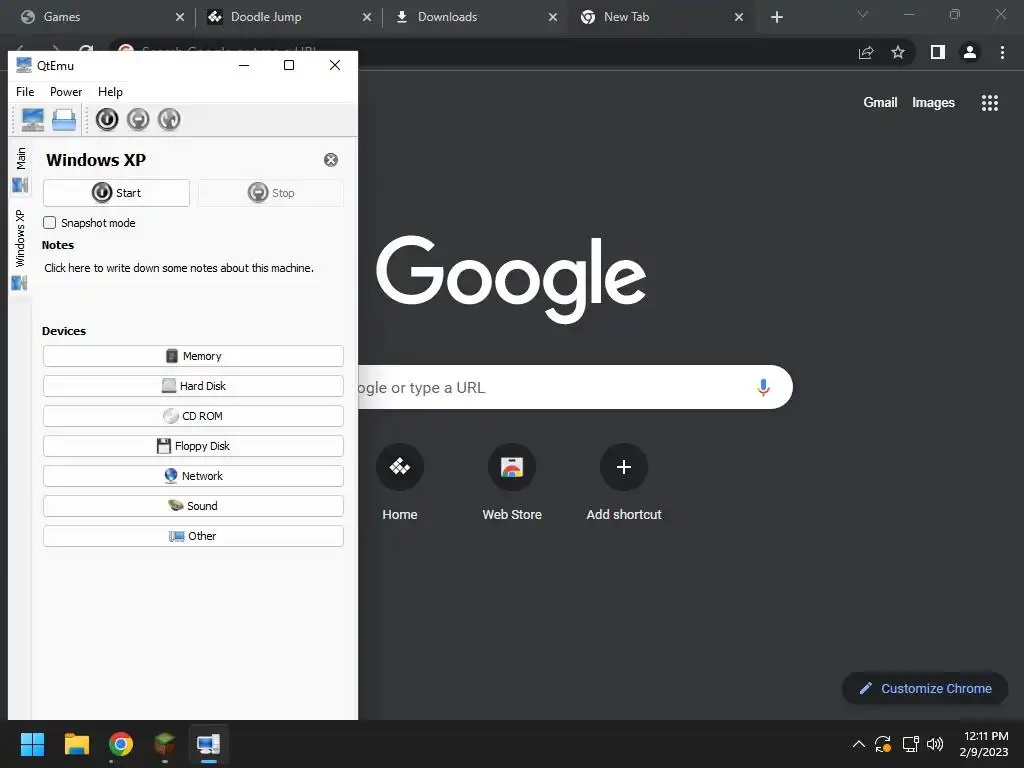Expand the Network device settings

click(x=193, y=476)
